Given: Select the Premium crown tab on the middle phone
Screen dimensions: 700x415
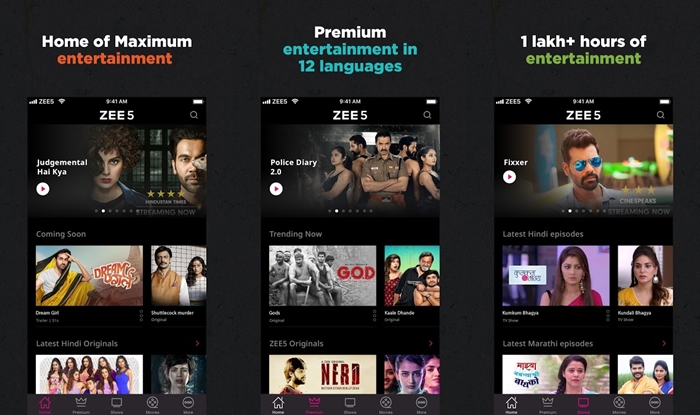Looking at the screenshot, I should (314, 405).
